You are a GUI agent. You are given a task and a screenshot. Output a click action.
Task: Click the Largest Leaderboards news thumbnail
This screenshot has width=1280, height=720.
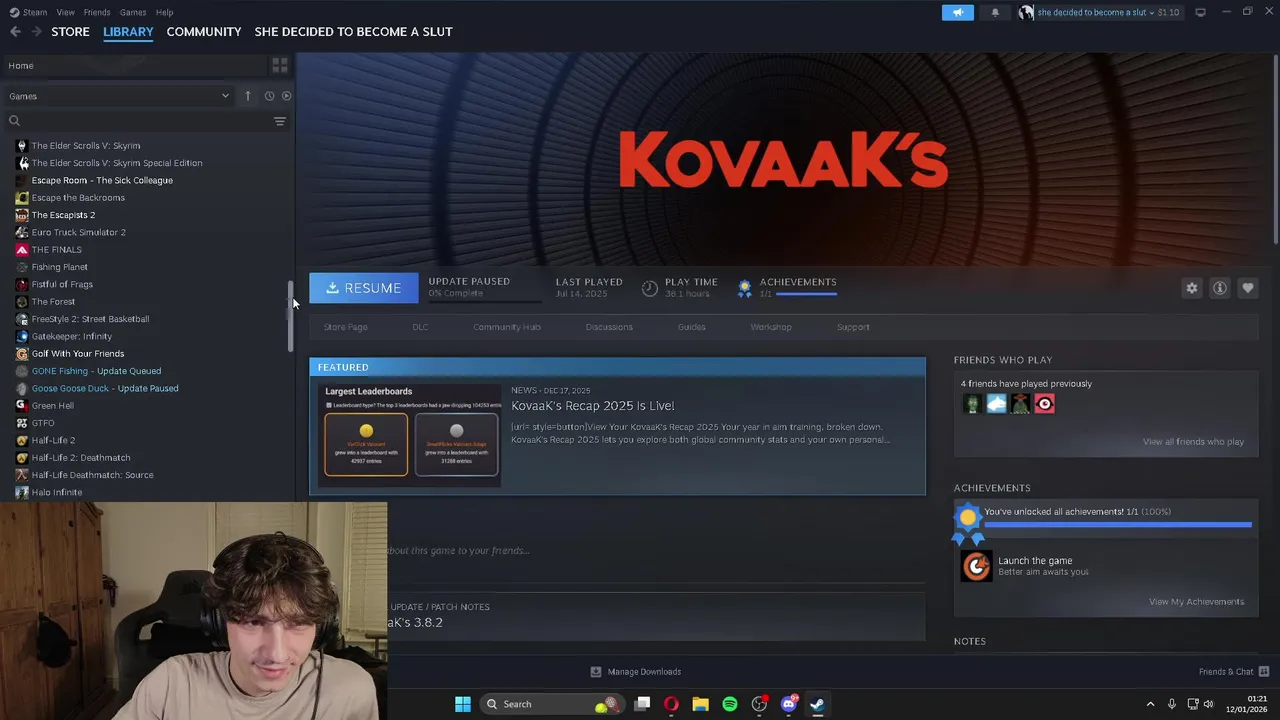410,434
